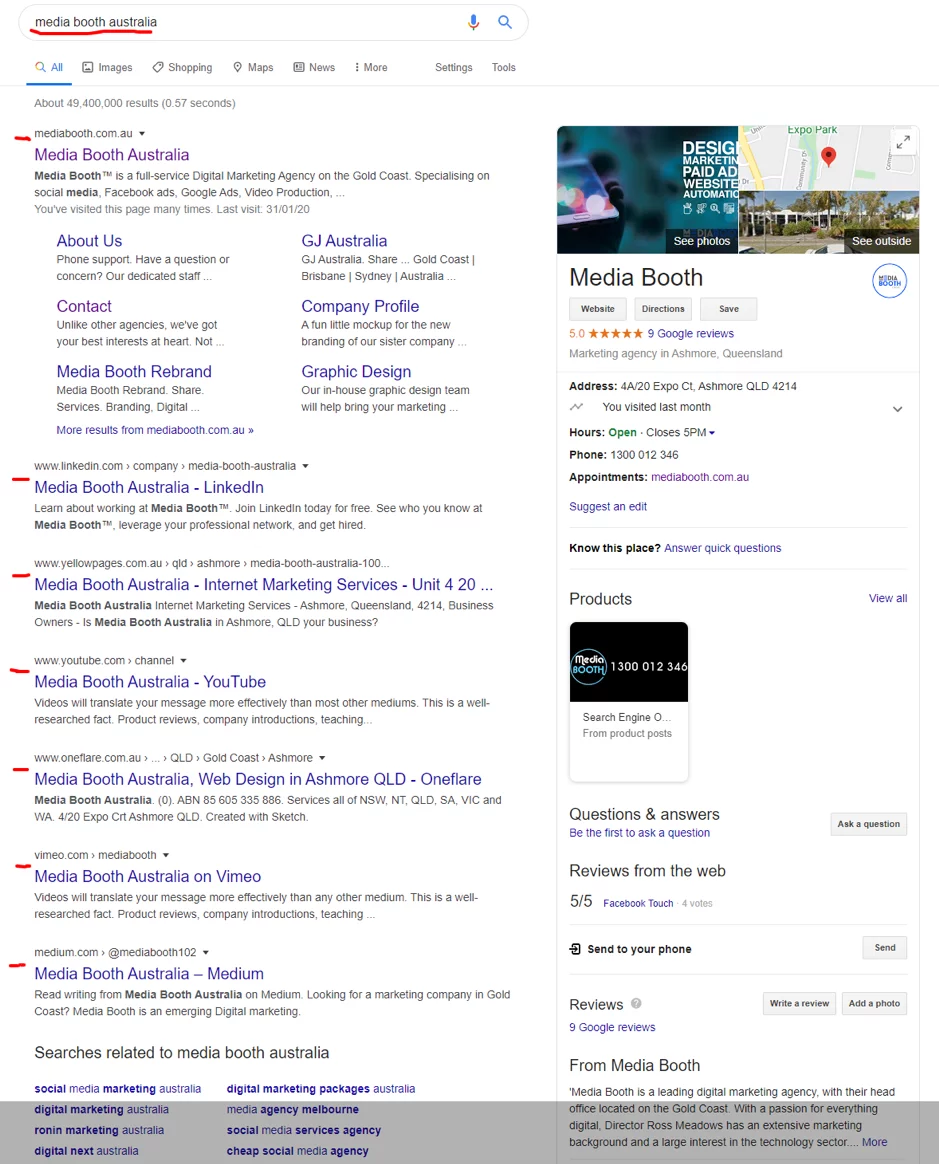Click the Website button in the knowledge panel
Viewport: 939px width, 1164px height.
coord(598,309)
